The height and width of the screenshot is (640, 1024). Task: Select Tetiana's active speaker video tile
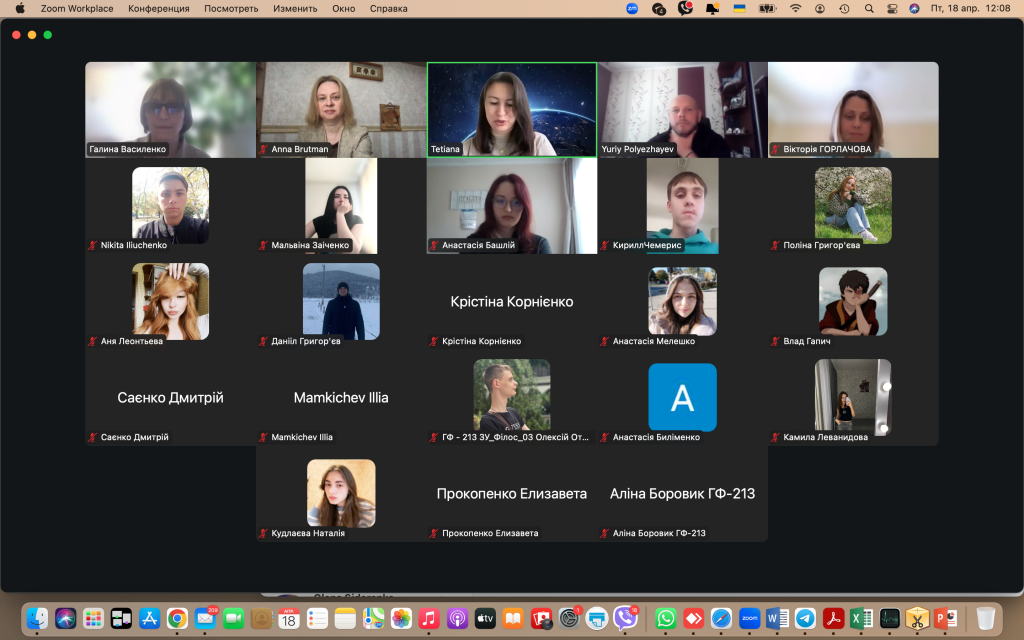[511, 108]
